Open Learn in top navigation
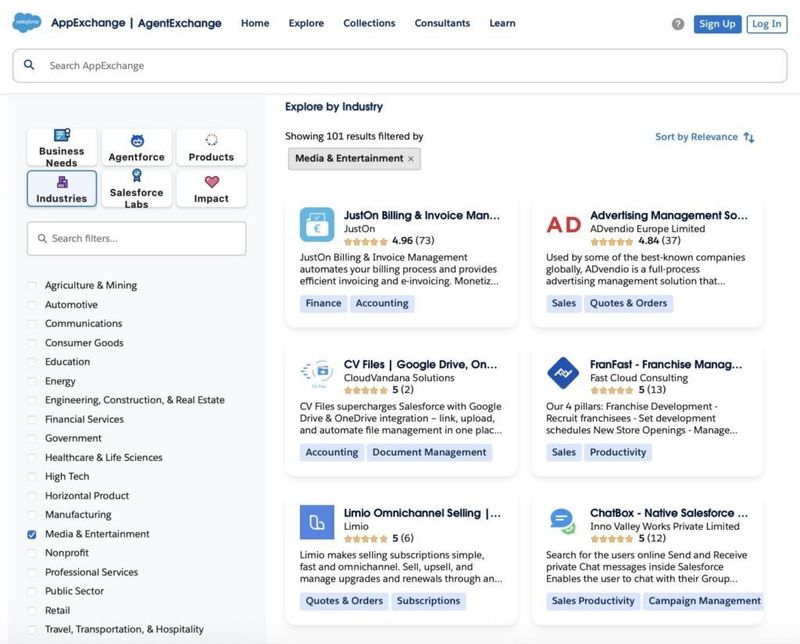Image resolution: width=800 pixels, height=644 pixels. [x=502, y=23]
